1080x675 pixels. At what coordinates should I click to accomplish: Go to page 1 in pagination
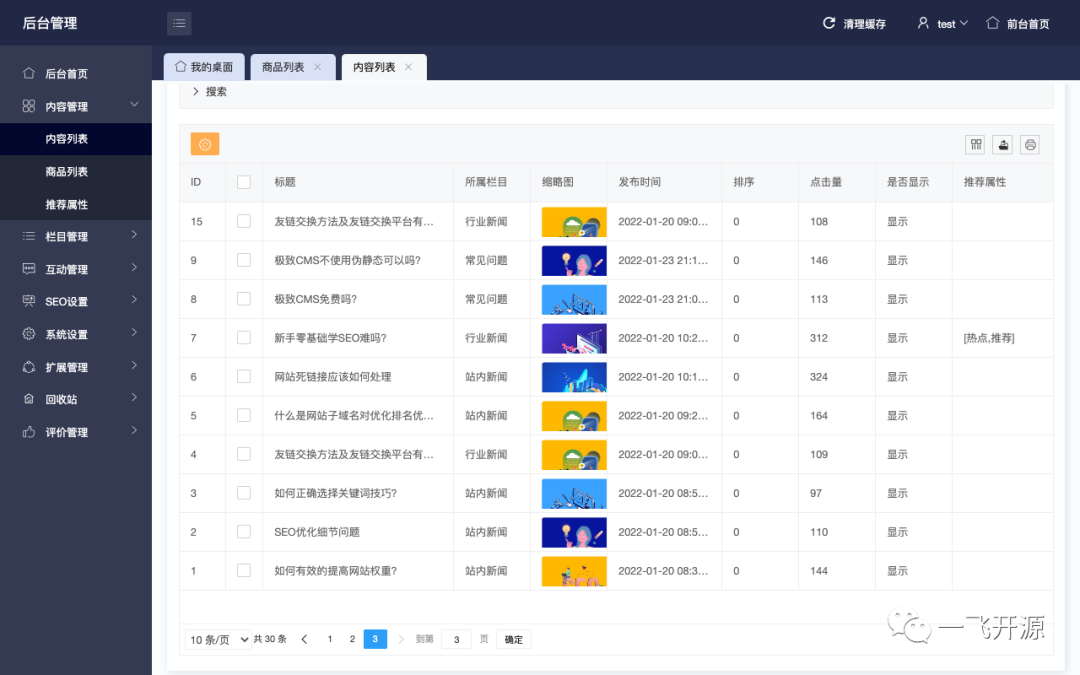click(x=330, y=639)
